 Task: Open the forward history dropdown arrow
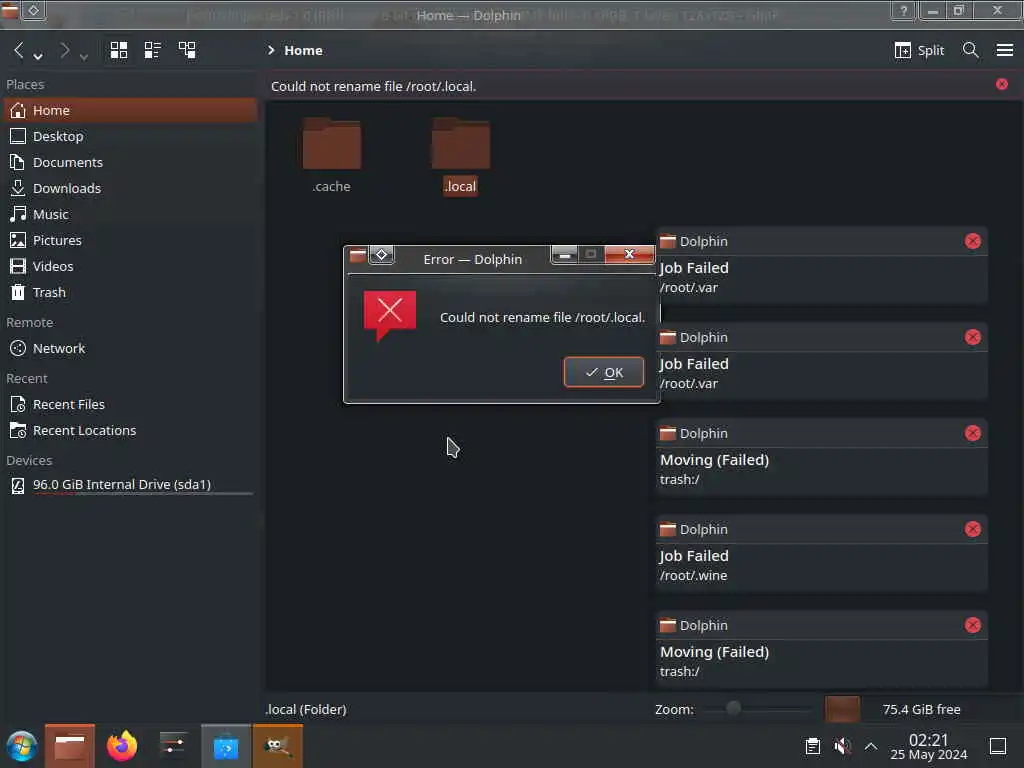tap(84, 56)
